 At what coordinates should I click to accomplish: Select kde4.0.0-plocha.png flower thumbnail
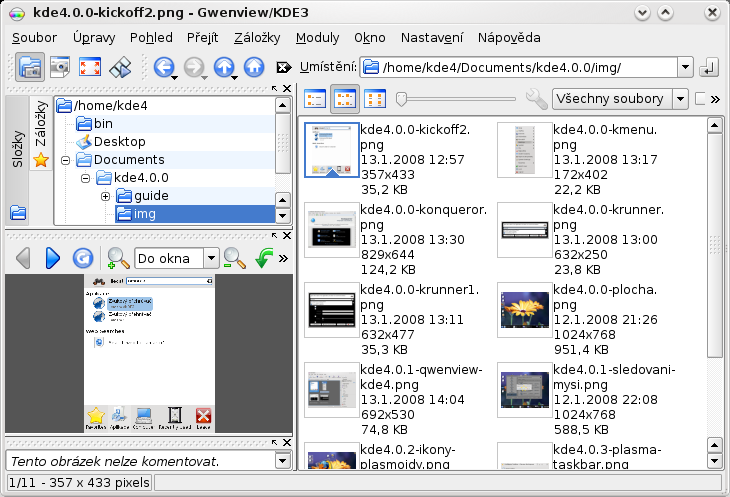524,310
